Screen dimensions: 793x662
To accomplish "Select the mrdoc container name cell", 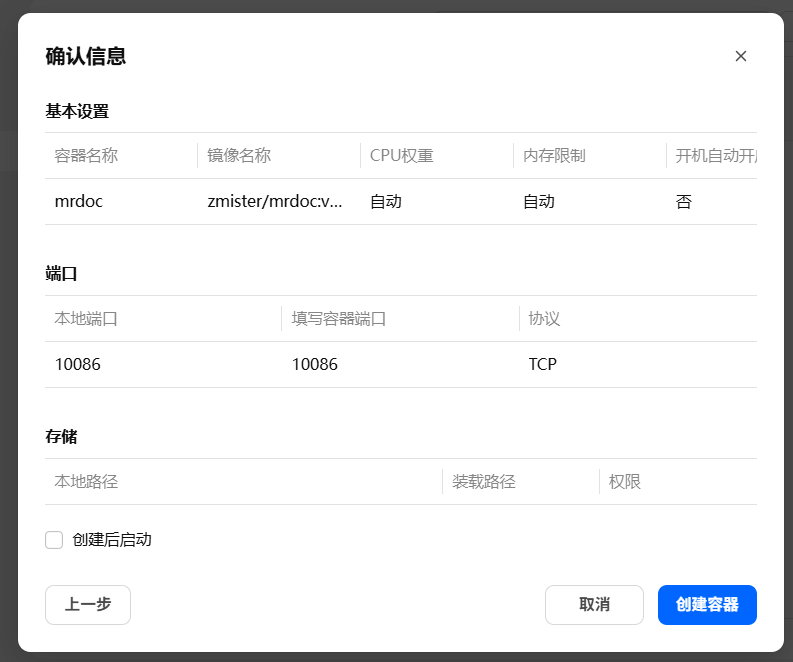I will [79, 201].
